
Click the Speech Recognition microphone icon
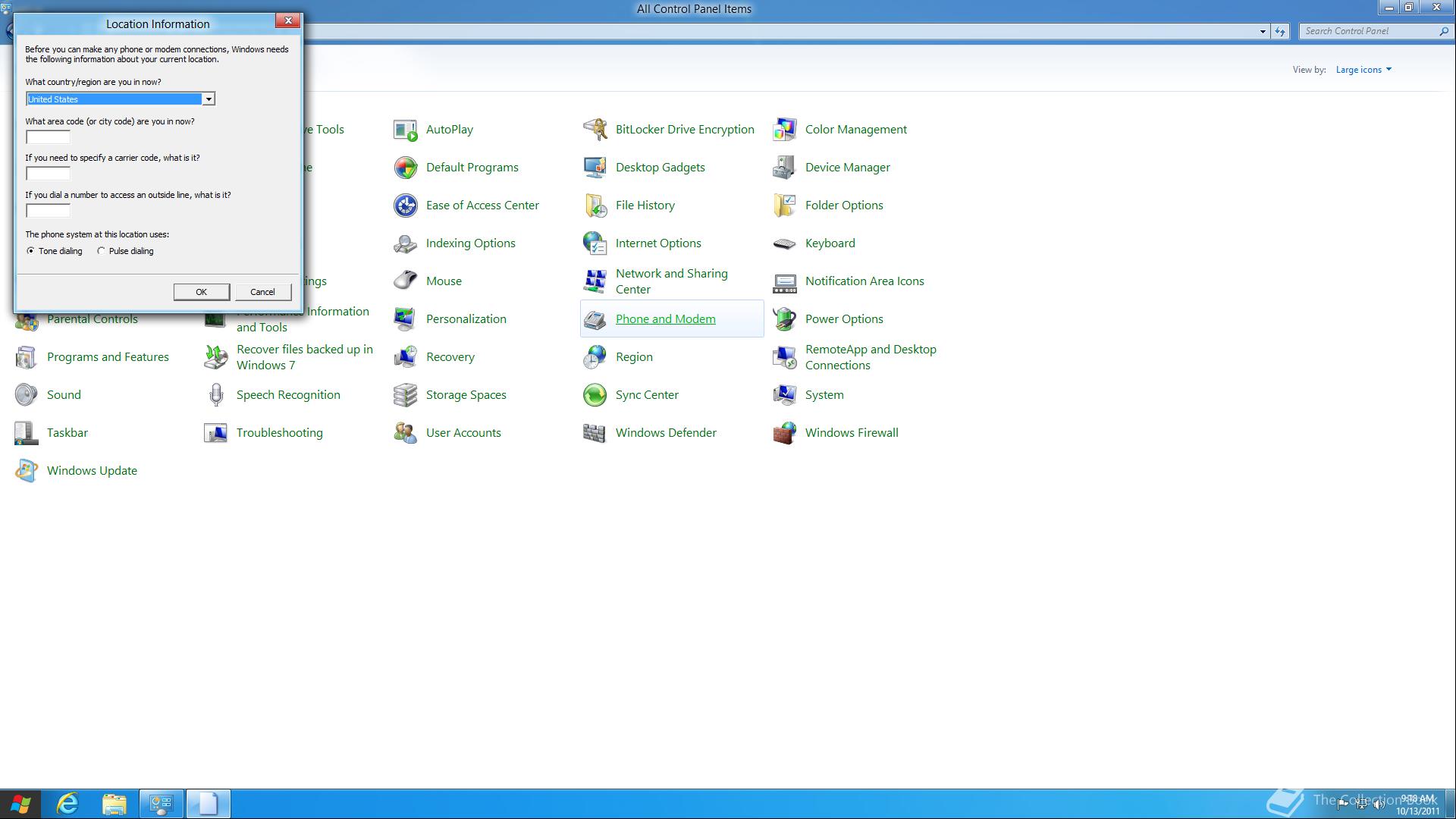[x=216, y=395]
